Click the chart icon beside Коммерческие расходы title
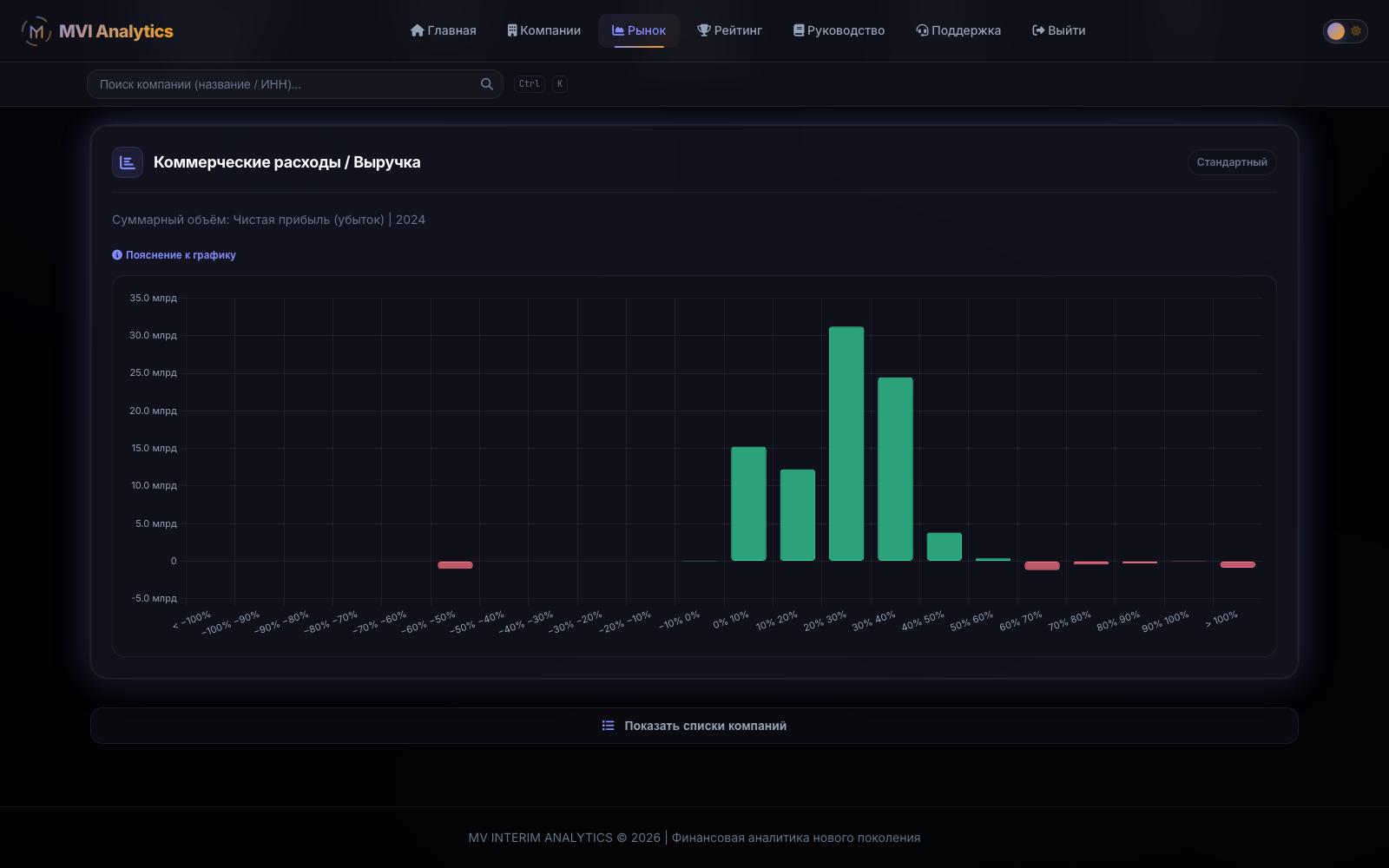The image size is (1389, 868). click(128, 162)
